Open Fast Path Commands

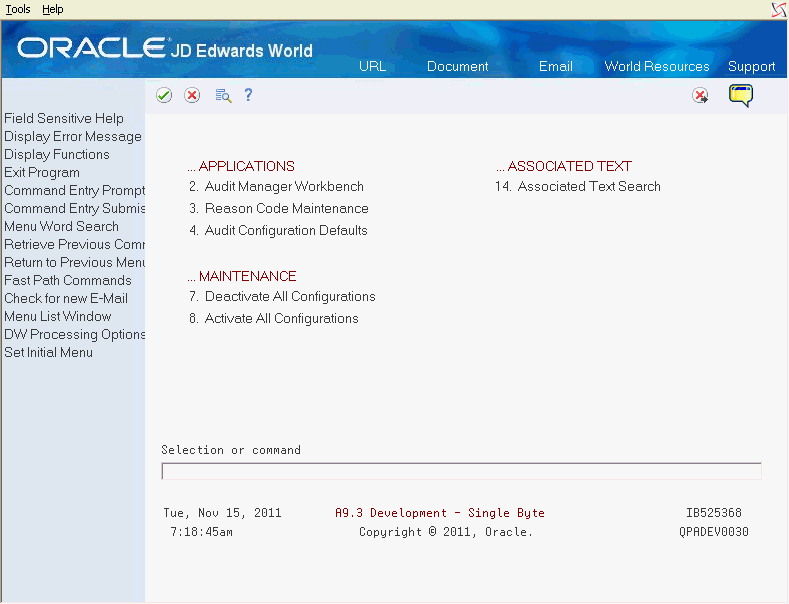point(68,280)
